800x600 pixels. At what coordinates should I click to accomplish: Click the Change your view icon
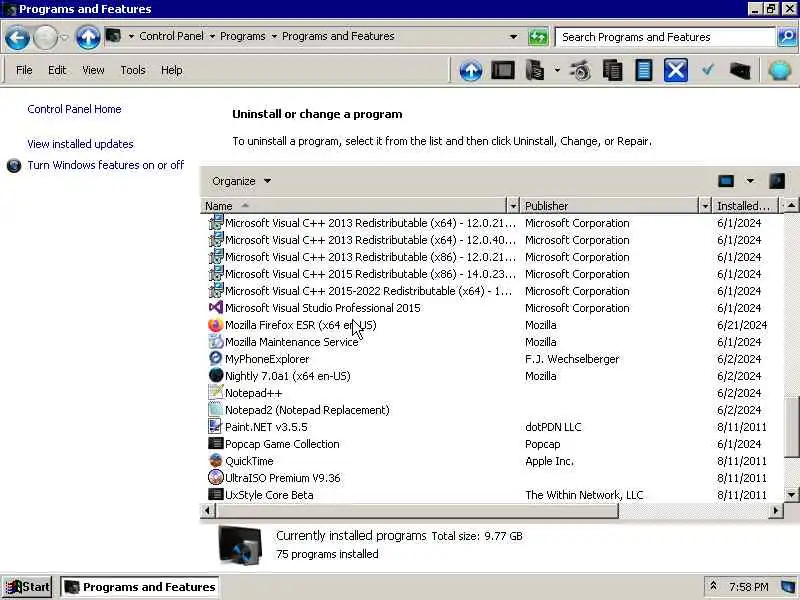tap(726, 181)
